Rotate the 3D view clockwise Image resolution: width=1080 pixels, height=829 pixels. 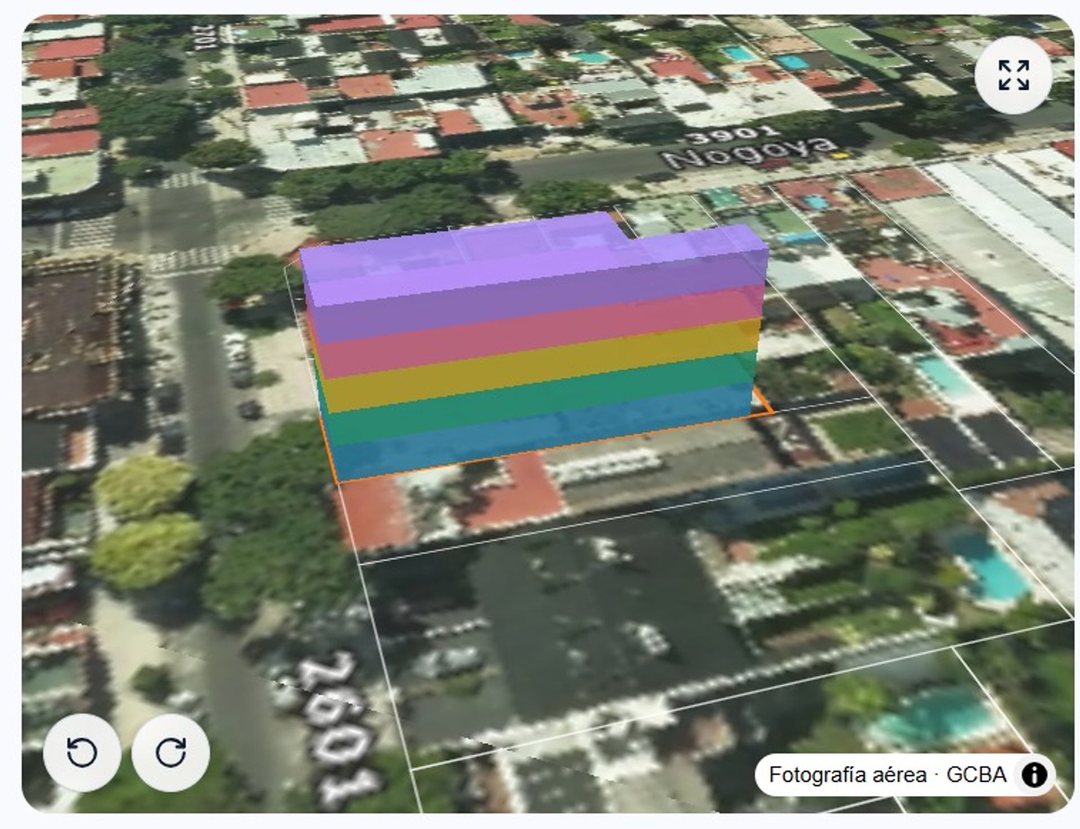pyautogui.click(x=170, y=752)
